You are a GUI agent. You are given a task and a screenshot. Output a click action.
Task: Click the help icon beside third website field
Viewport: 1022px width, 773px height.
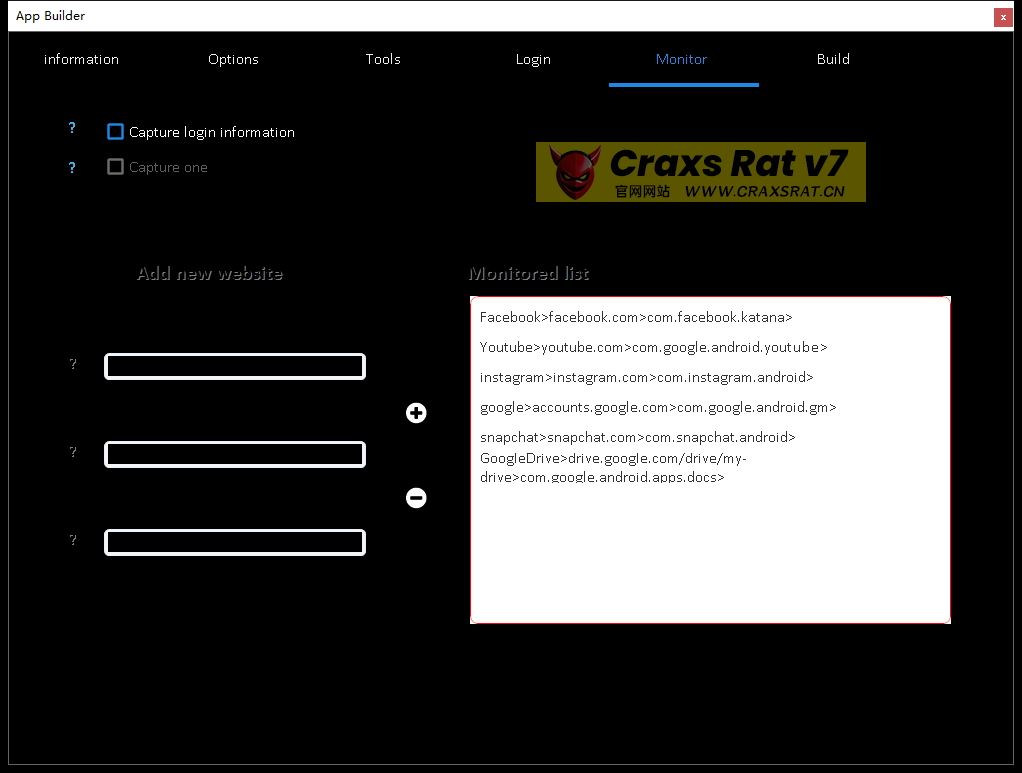point(72,540)
